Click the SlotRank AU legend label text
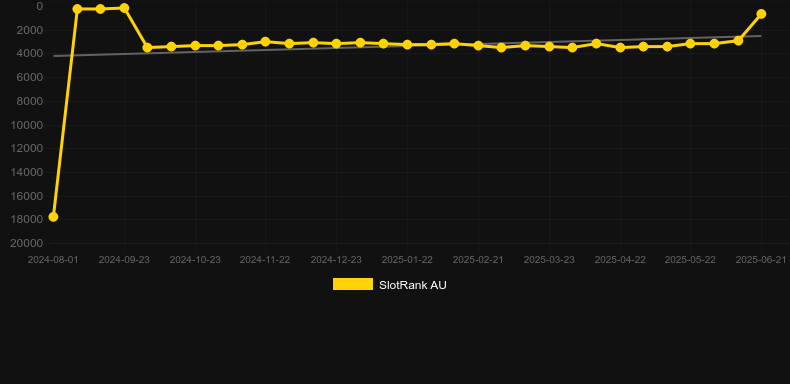Image resolution: width=790 pixels, height=384 pixels. 413,285
